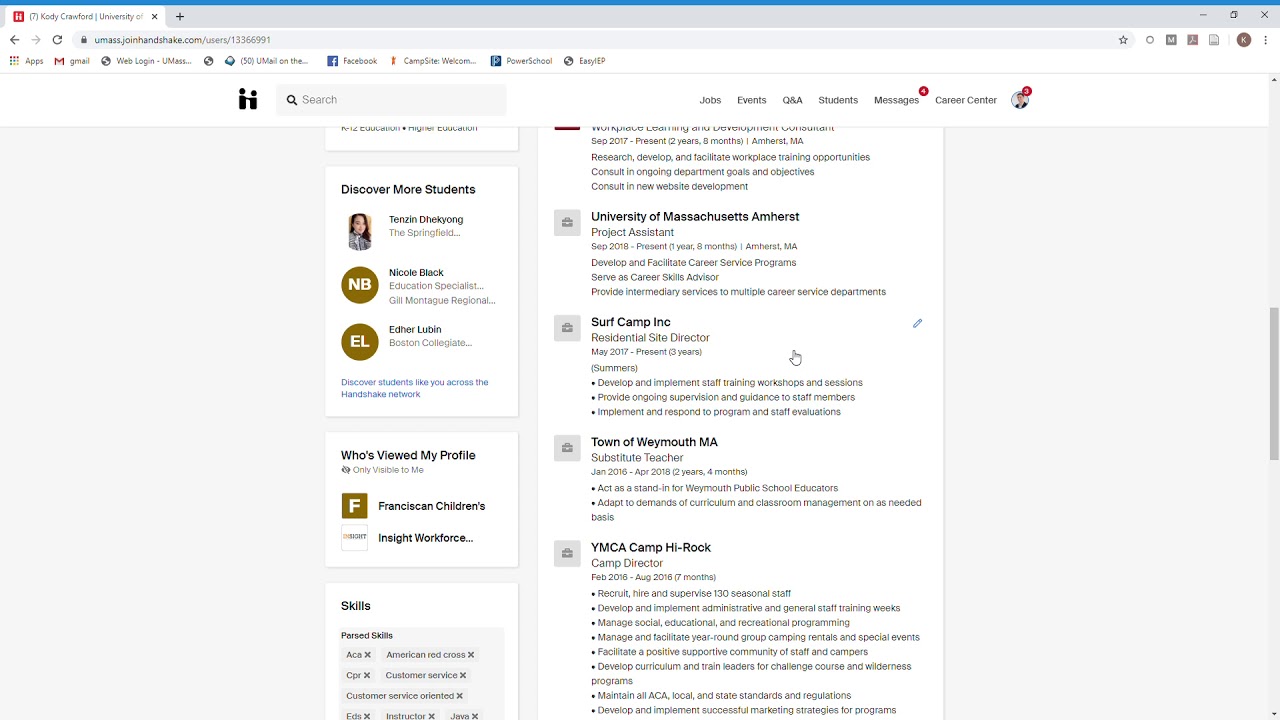Select the Town of Weymouth MA heading
Screen dimensions: 1280x720
pos(654,442)
